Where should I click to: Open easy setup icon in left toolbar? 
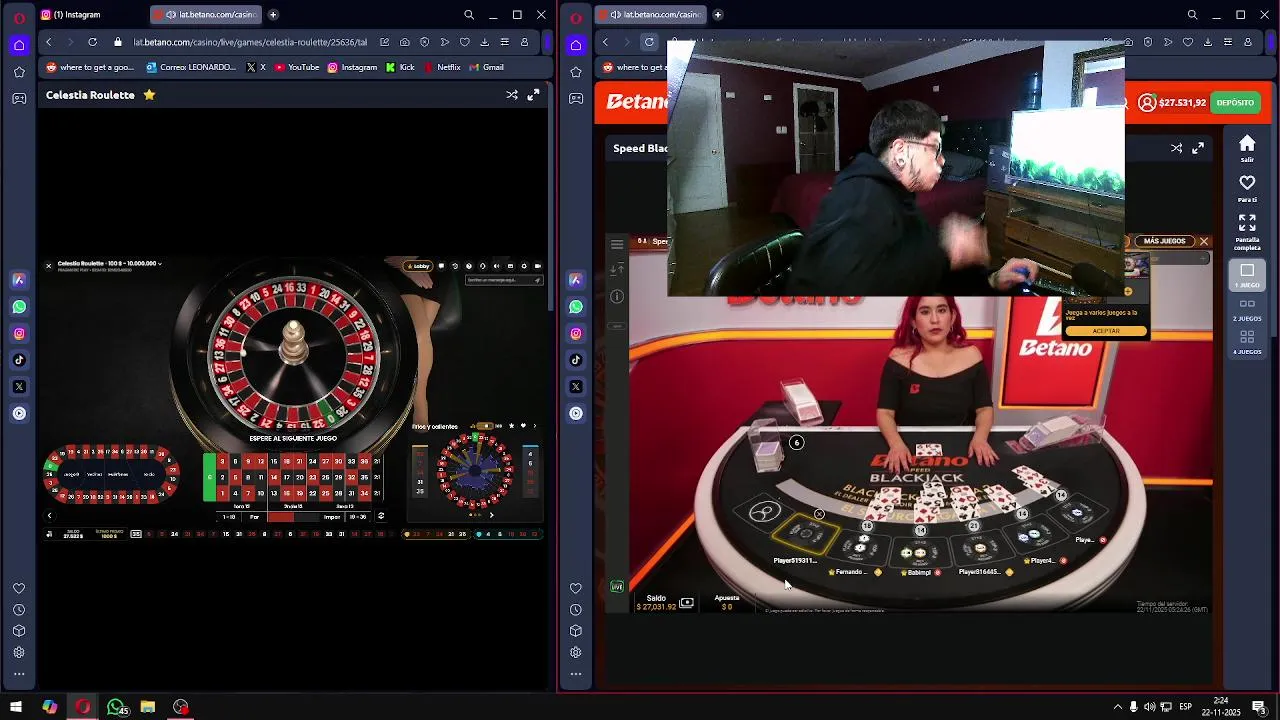point(504,42)
